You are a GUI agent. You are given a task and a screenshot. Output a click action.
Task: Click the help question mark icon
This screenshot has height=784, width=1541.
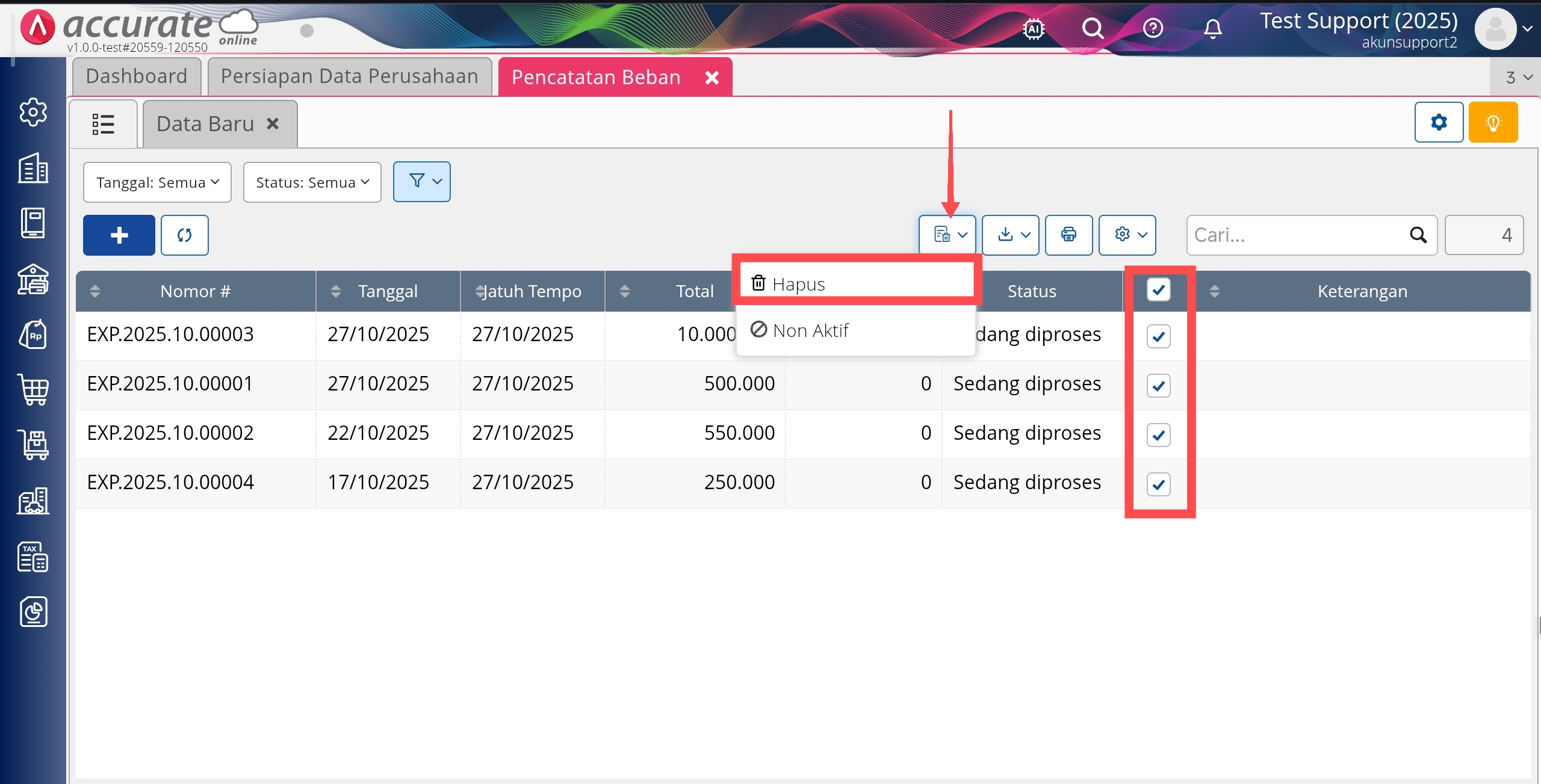pyautogui.click(x=1153, y=28)
